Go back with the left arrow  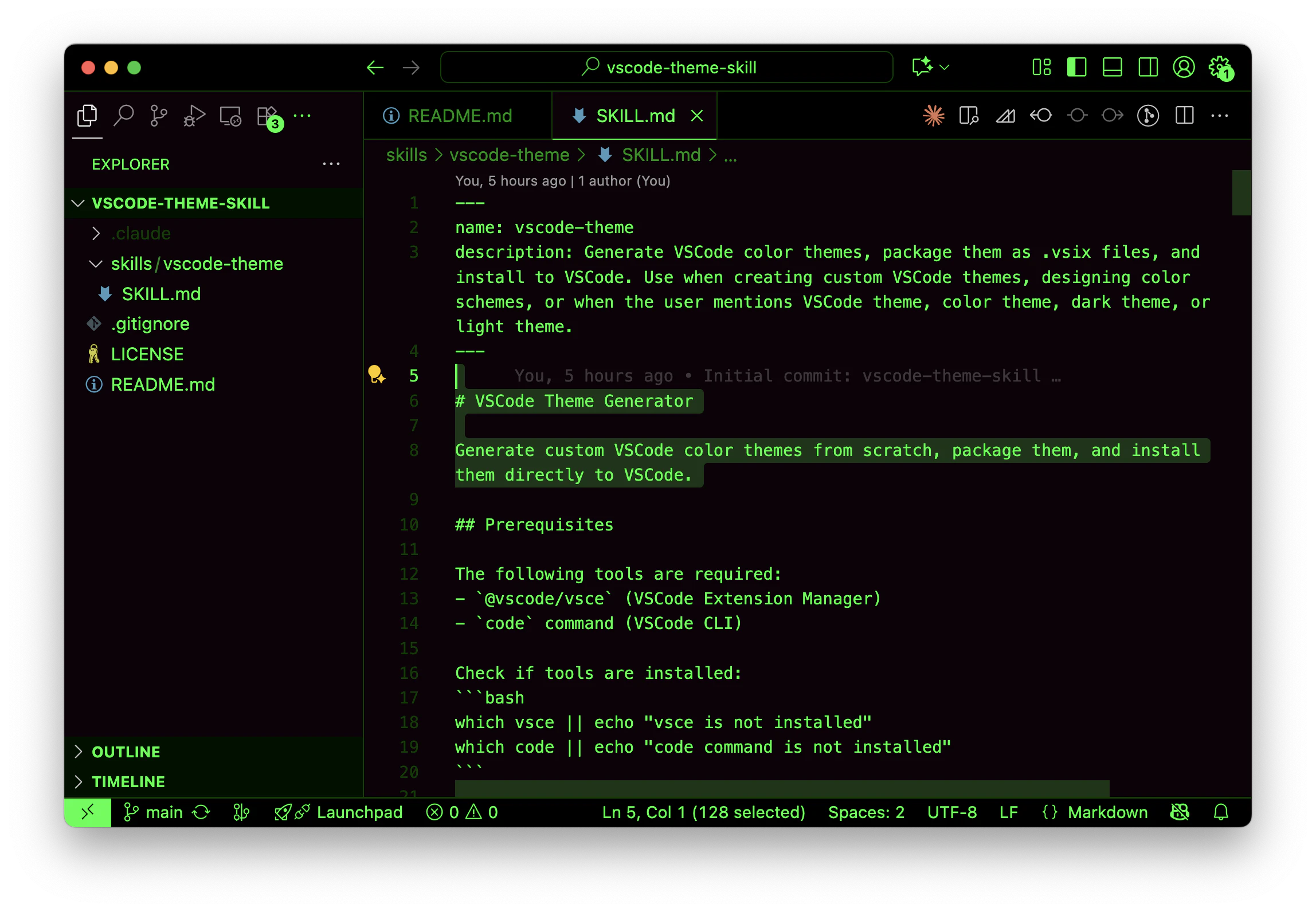[x=375, y=68]
